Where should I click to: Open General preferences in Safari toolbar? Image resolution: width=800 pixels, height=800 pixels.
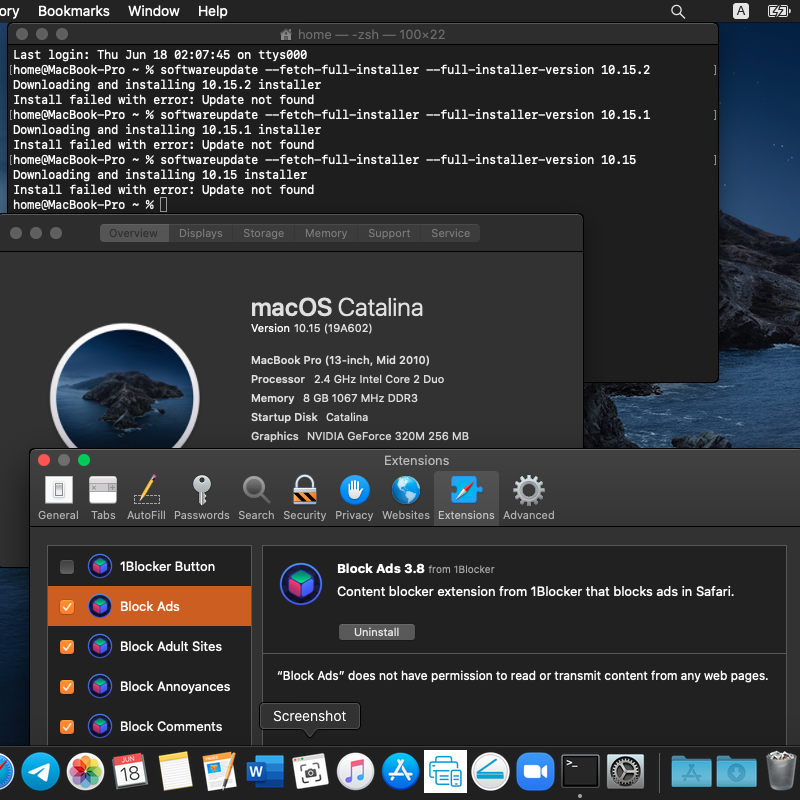[x=58, y=498]
